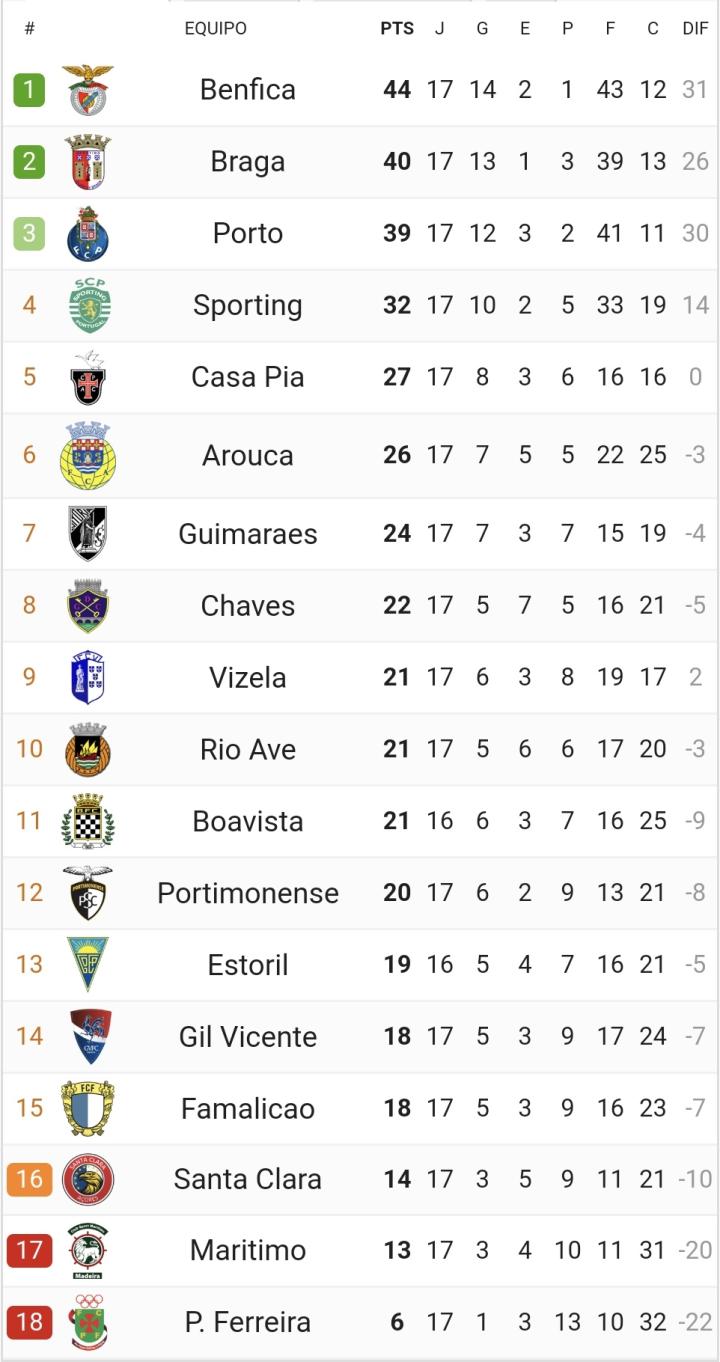Click the Maritimo club crest
The height and width of the screenshot is (1362, 720).
[x=88, y=1251]
